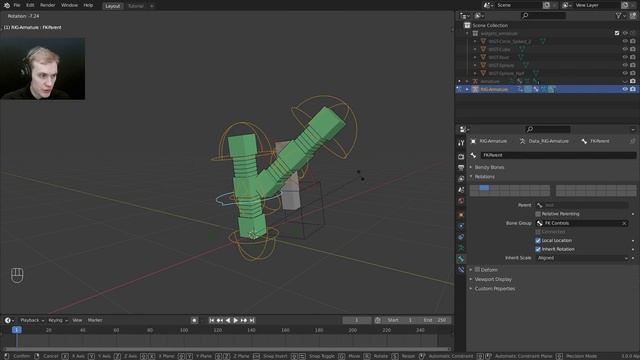Open the outliner filter dropdown

[x=620, y=16]
